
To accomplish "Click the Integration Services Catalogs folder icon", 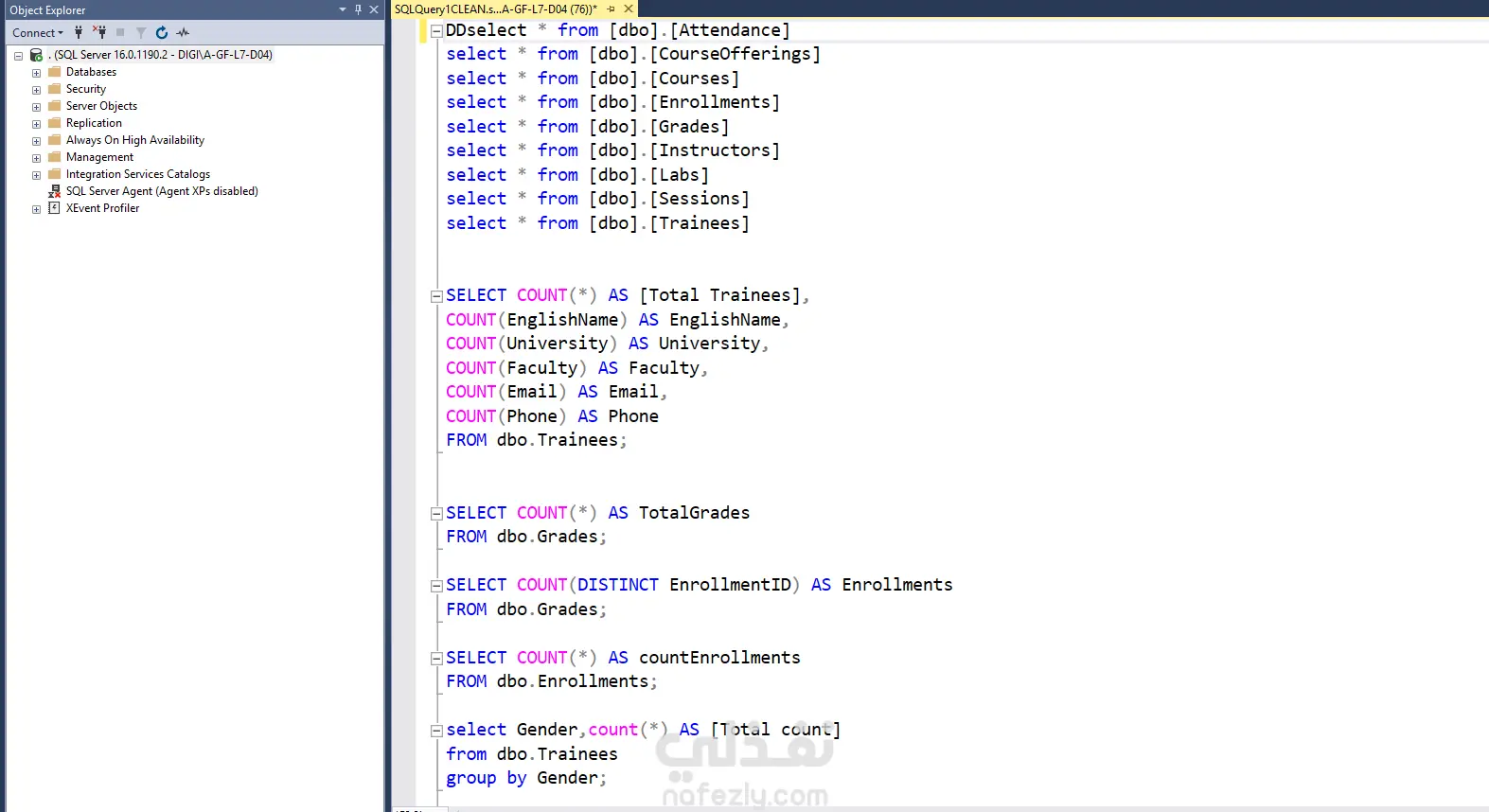I will [55, 174].
